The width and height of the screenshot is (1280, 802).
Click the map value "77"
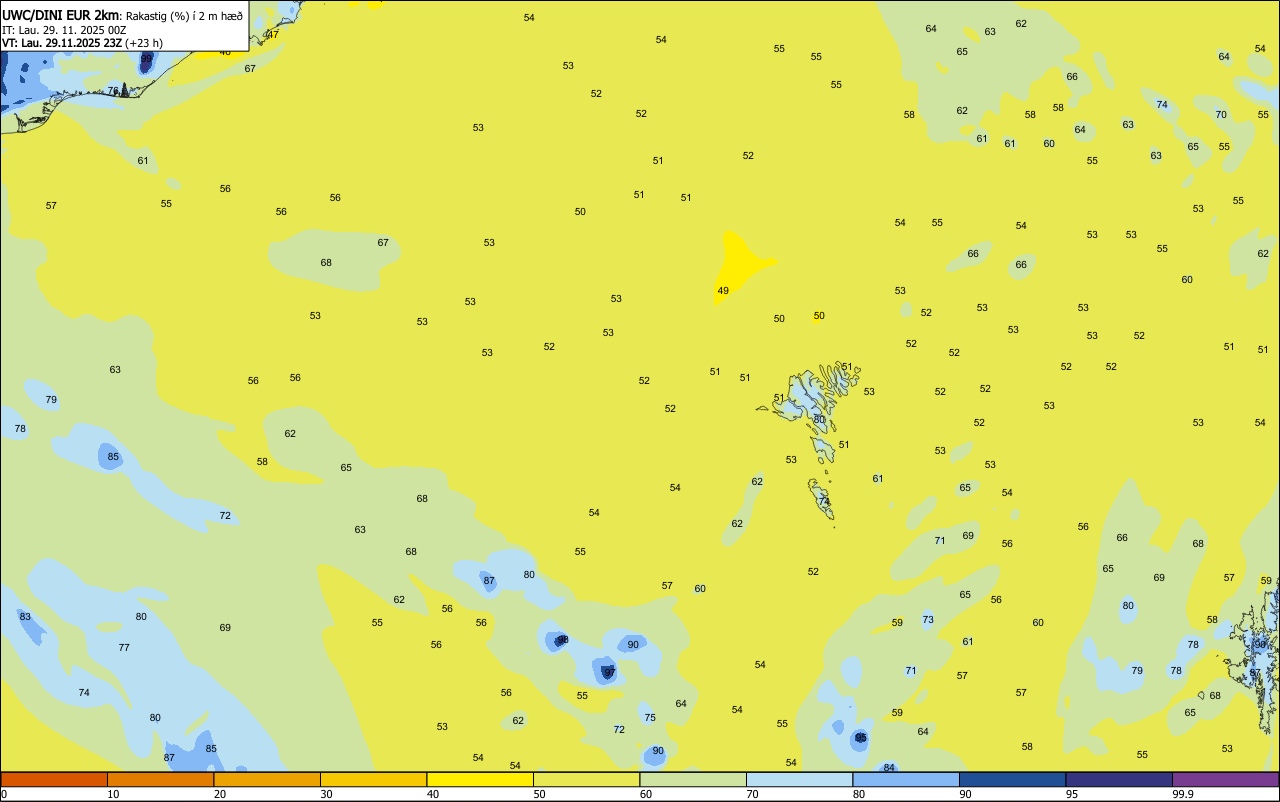124,647
